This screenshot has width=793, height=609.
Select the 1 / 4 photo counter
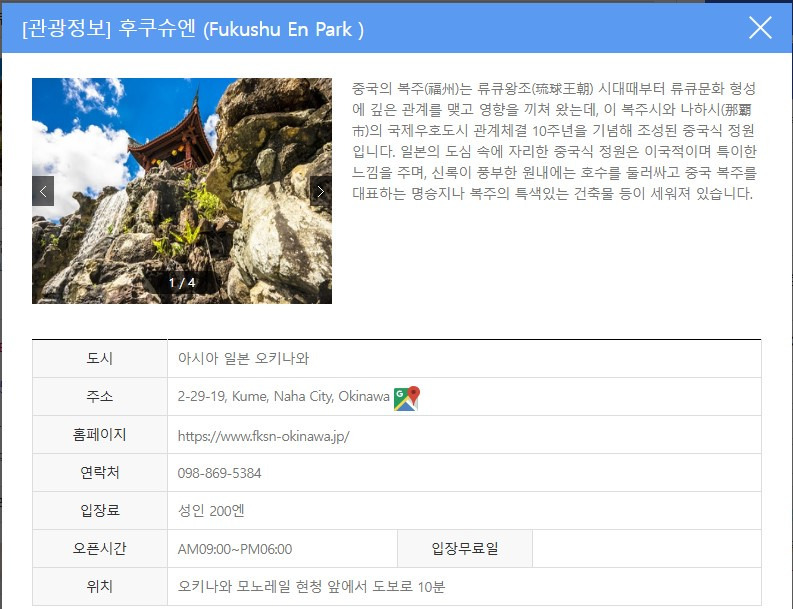coord(182,282)
